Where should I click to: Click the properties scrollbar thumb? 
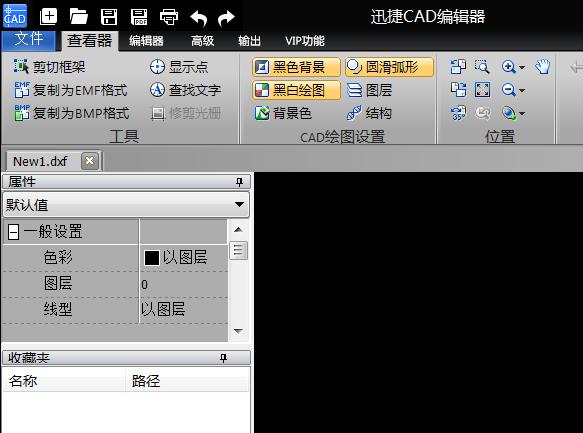click(x=238, y=250)
